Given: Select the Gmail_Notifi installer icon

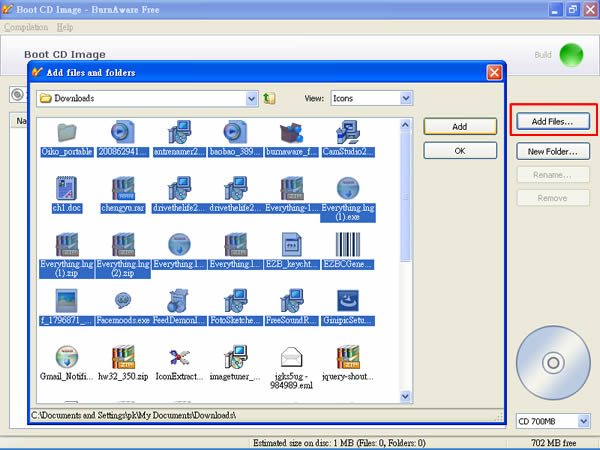Looking at the screenshot, I should [67, 357].
